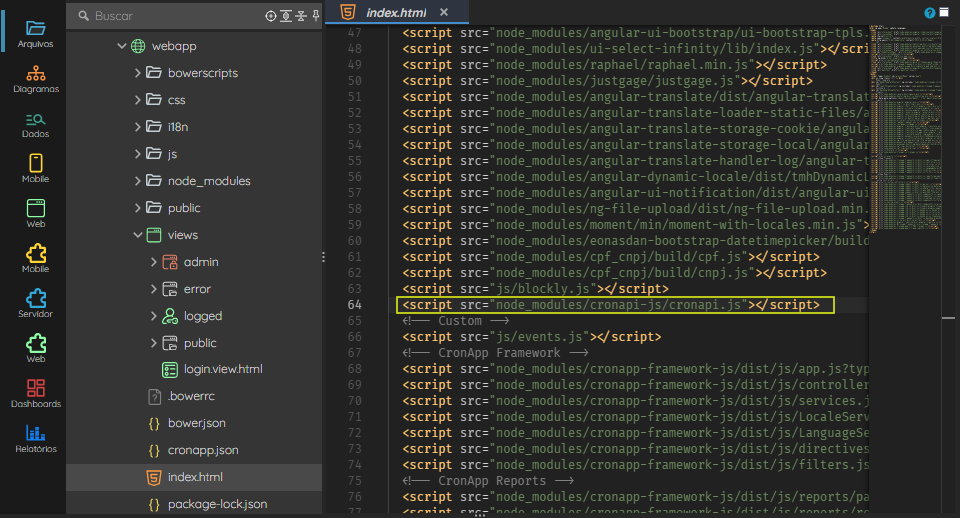This screenshot has width=960, height=518.
Task: Click the admin folder lock icon
Action: coord(170,262)
